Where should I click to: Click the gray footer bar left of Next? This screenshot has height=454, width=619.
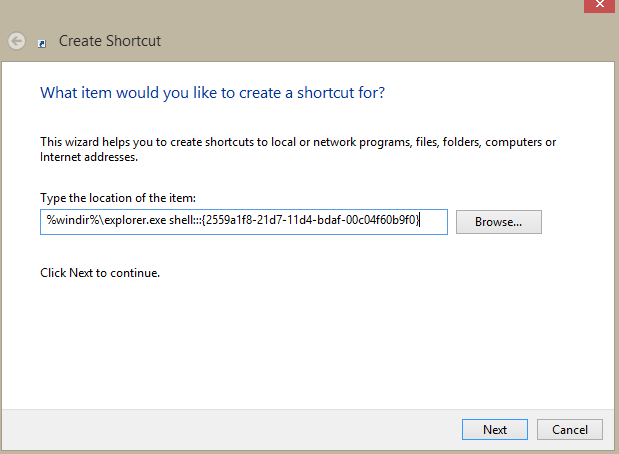coord(231,430)
